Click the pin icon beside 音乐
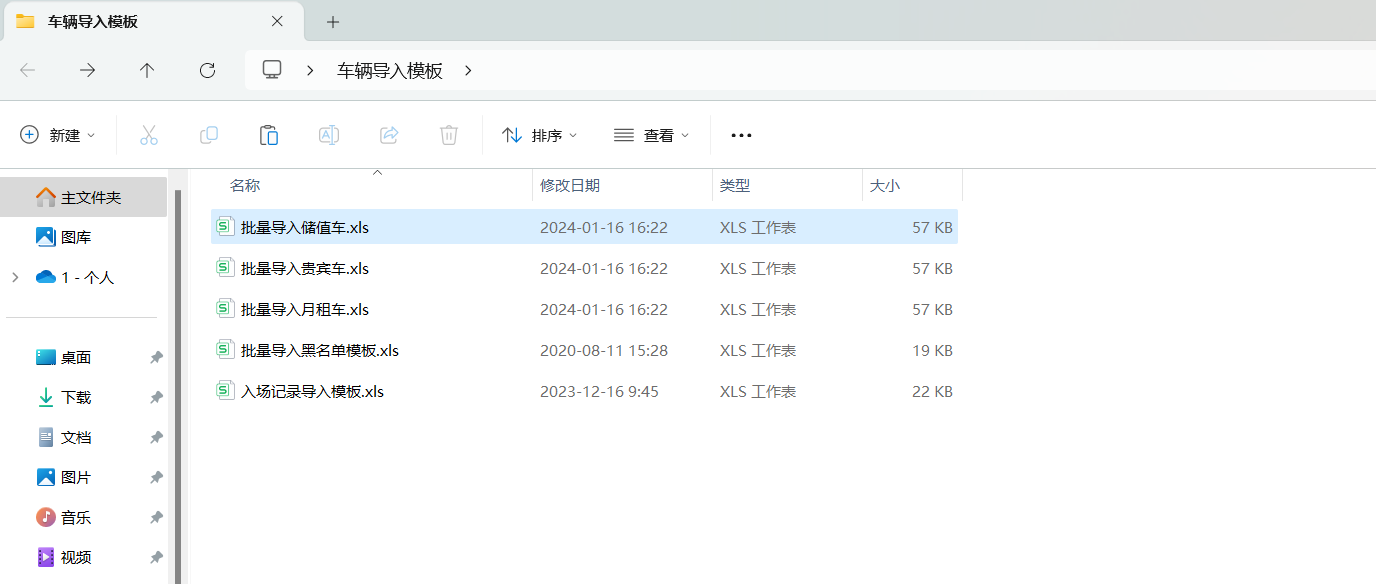Image resolution: width=1376 pixels, height=584 pixels. coord(156,517)
